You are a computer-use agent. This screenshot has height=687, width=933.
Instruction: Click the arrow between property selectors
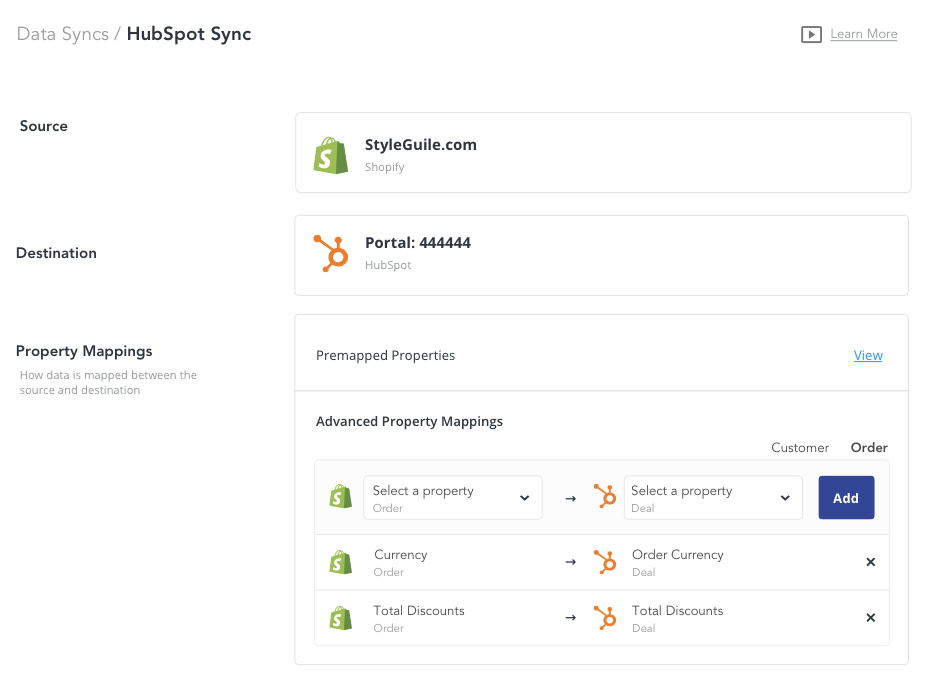pos(571,498)
